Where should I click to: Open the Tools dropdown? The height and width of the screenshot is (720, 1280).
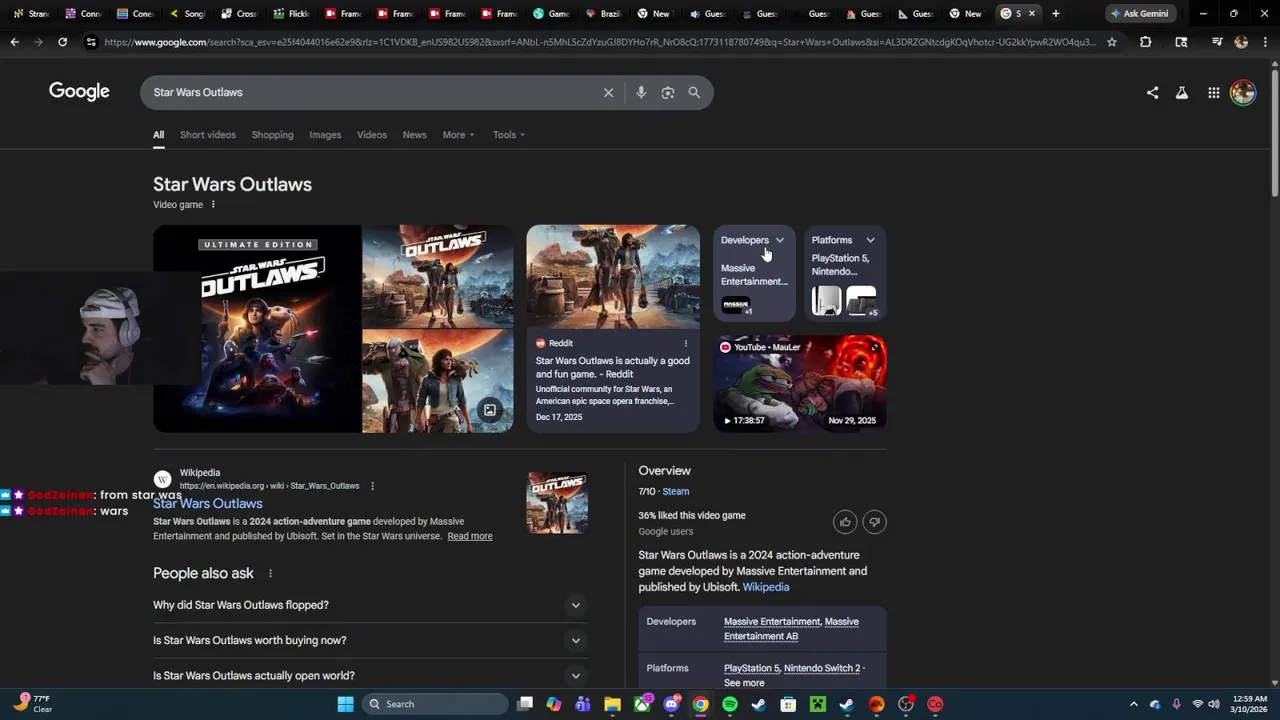pos(508,135)
